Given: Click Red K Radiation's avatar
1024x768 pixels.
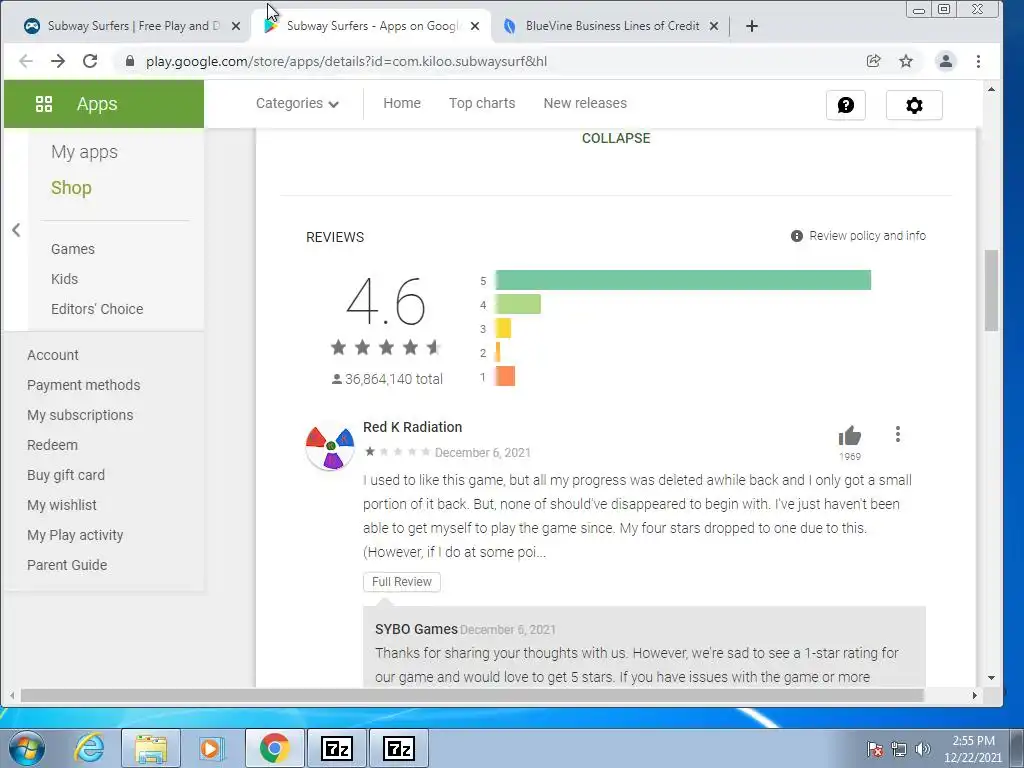Looking at the screenshot, I should pyautogui.click(x=330, y=447).
